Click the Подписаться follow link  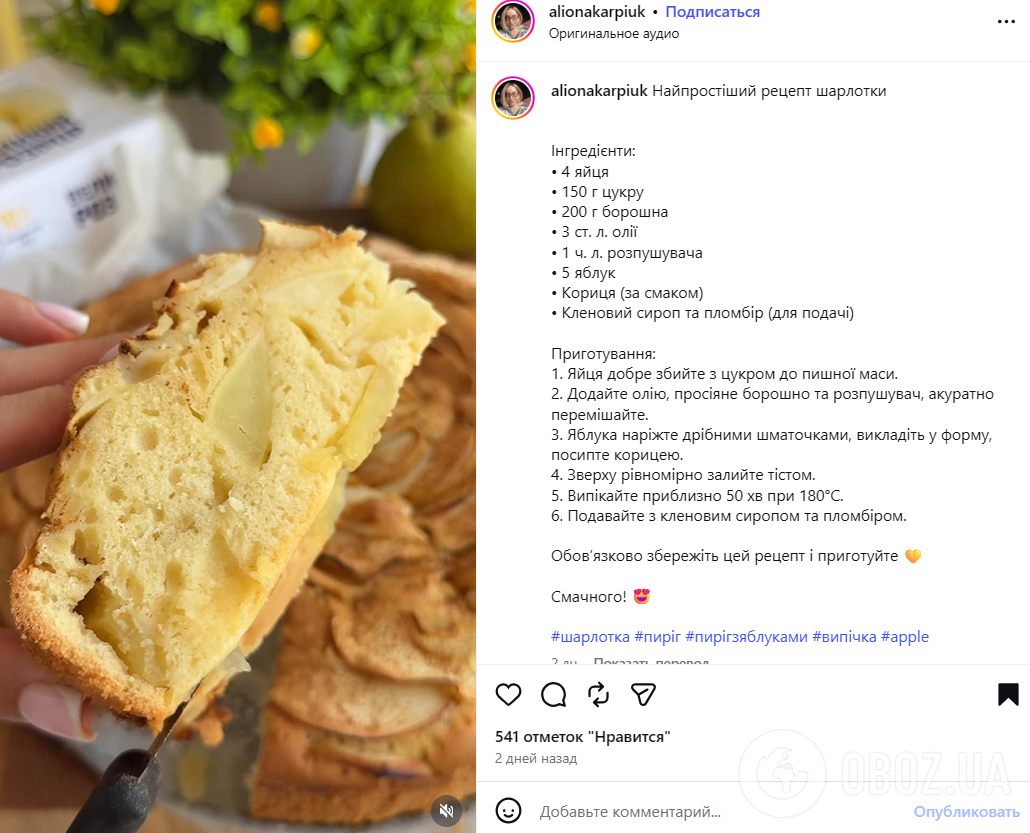(x=712, y=12)
